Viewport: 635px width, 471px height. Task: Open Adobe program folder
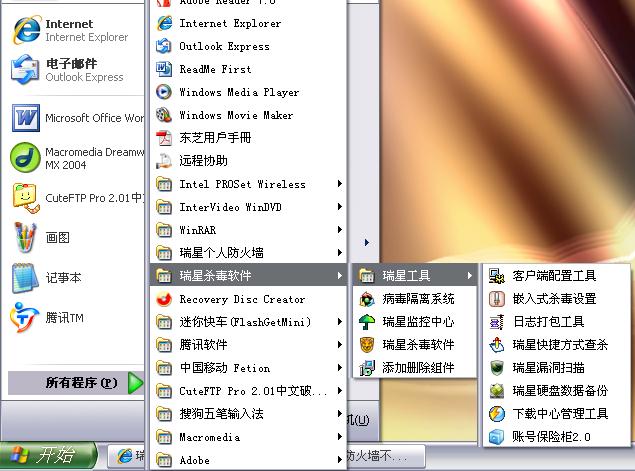point(248,460)
